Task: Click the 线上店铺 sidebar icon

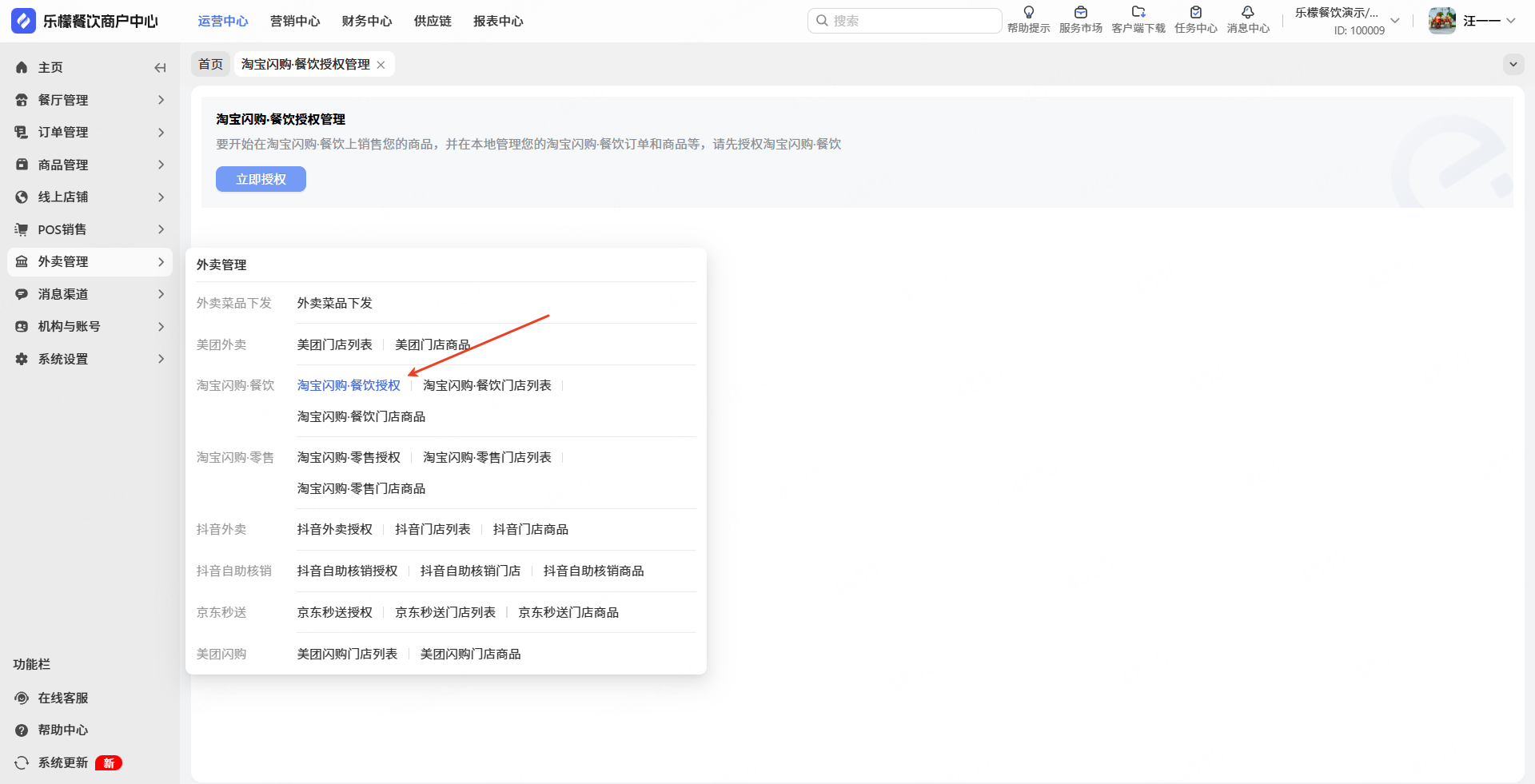Action: pos(22,197)
